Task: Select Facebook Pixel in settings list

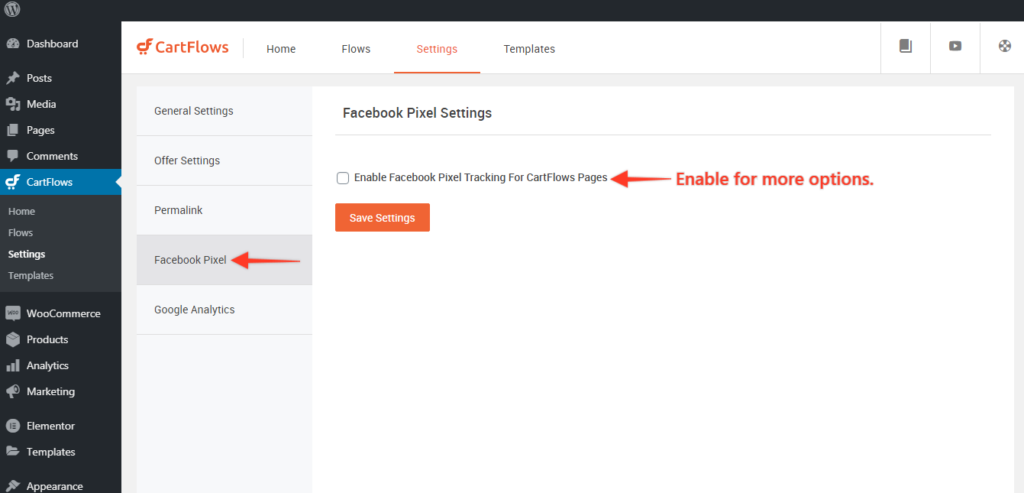Action: click(x=224, y=260)
